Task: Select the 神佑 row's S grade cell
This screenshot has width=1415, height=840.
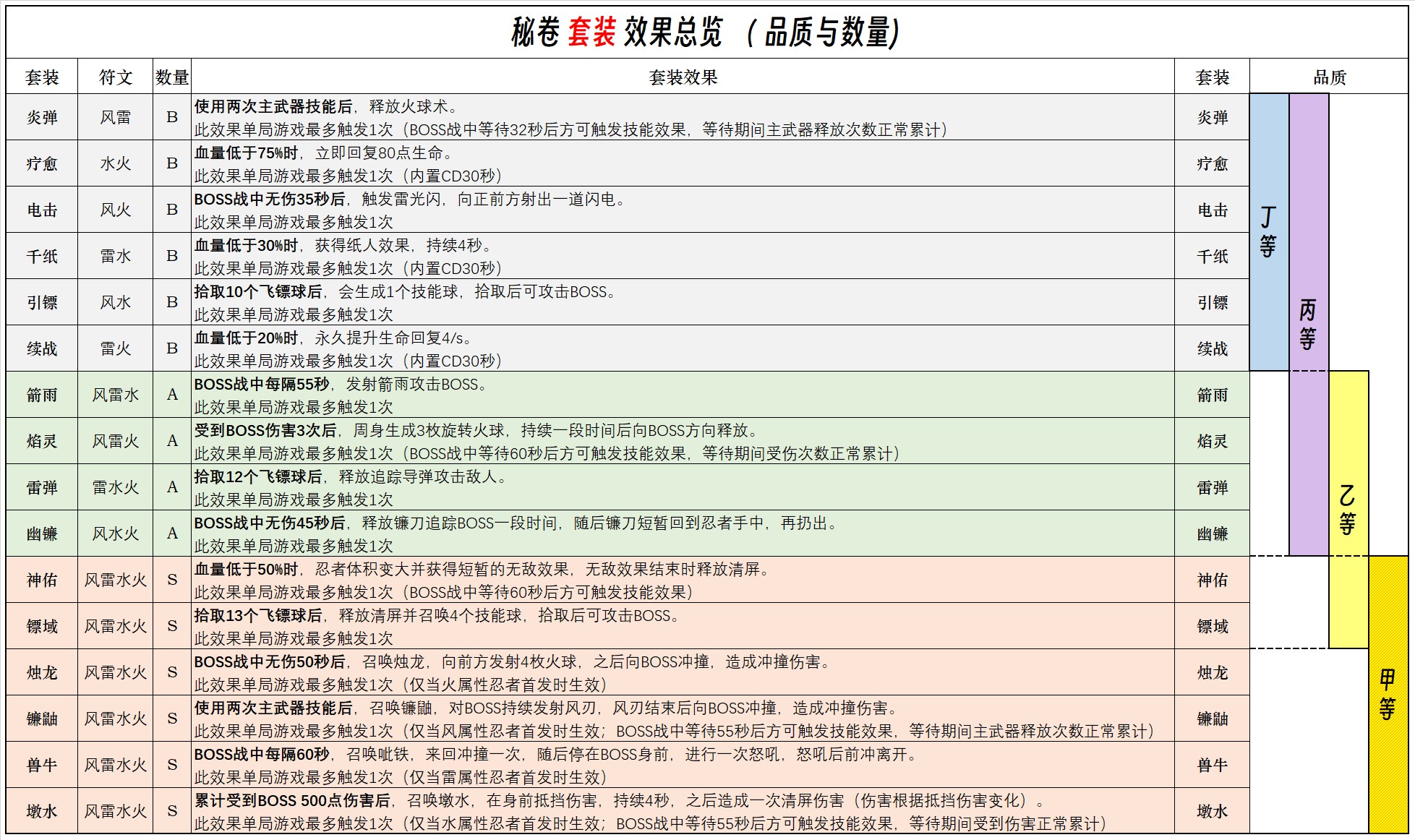Action: [172, 580]
